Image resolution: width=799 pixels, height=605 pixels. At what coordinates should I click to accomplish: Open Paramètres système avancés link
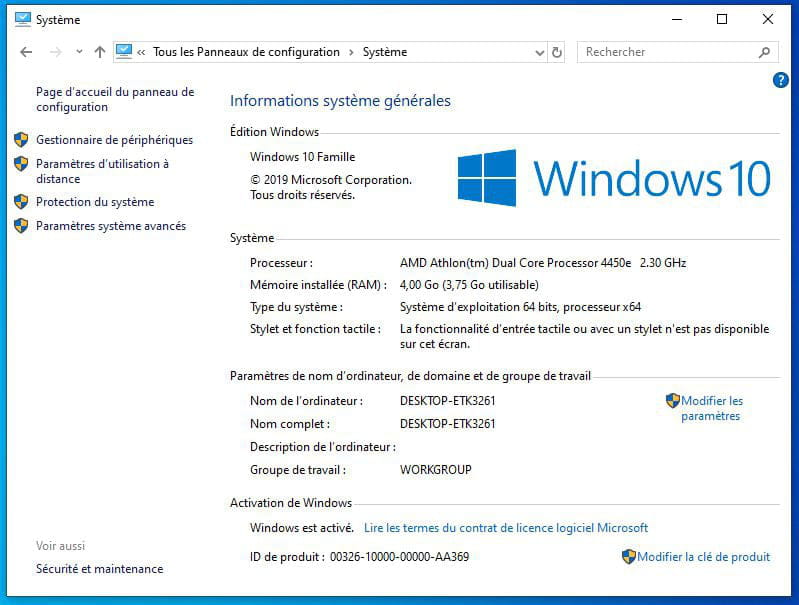pyautogui.click(x=111, y=226)
